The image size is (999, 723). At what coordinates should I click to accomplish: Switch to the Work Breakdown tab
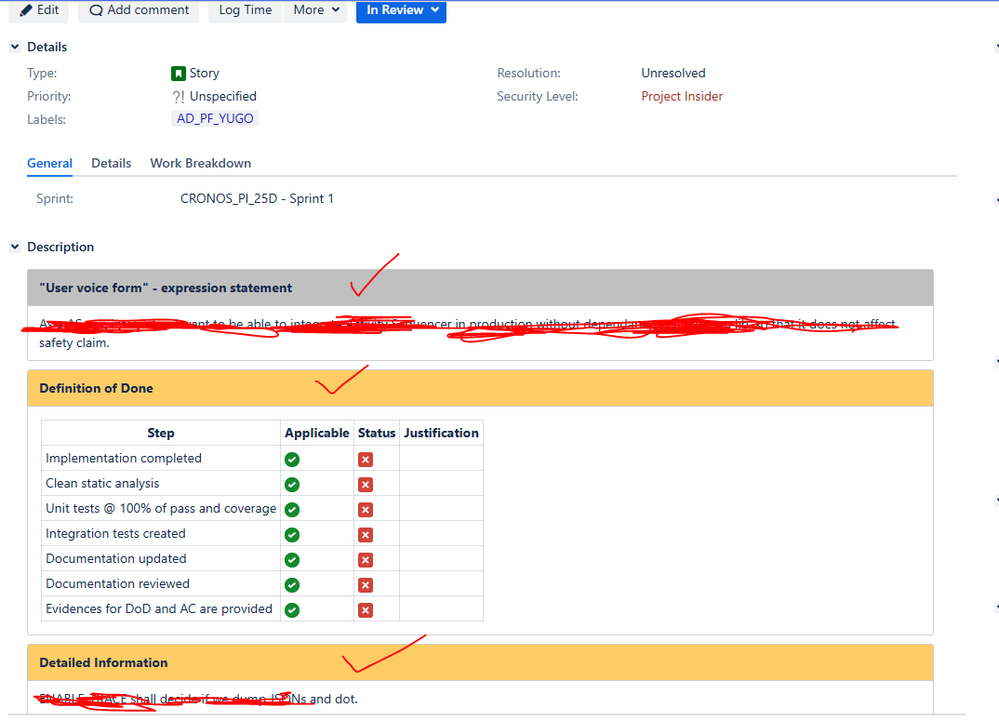(x=200, y=163)
